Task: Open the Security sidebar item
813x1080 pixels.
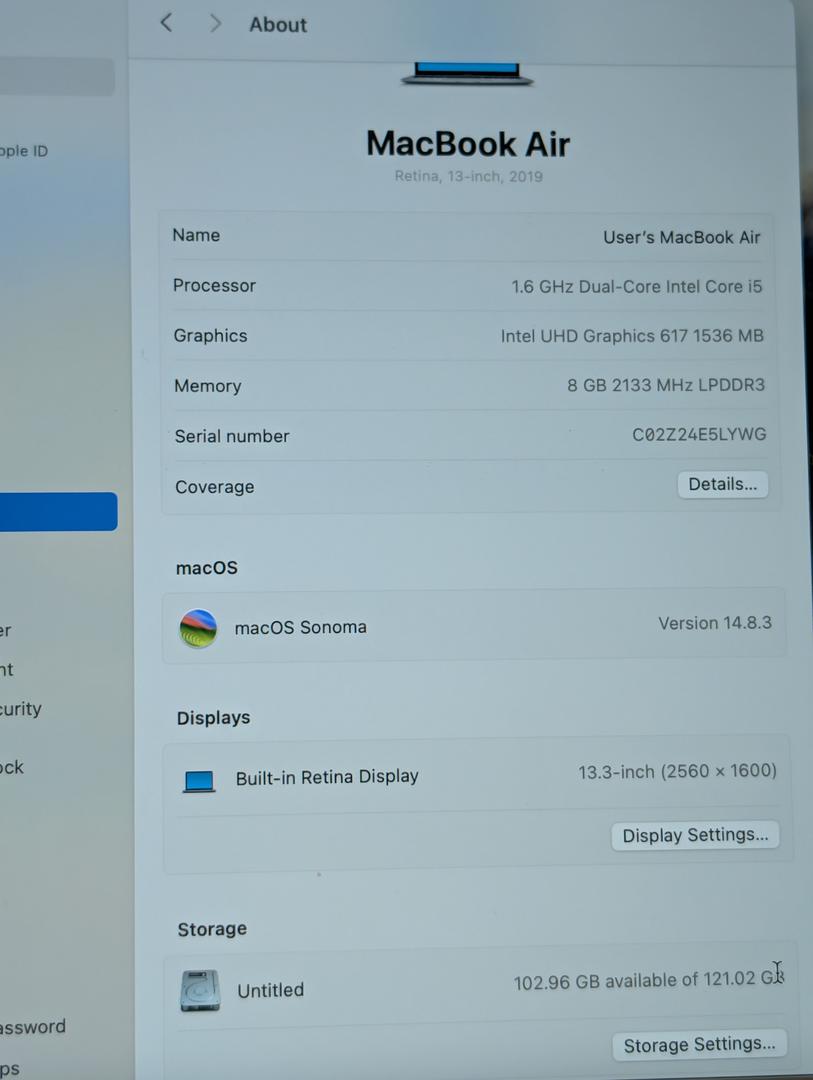Action: 21,709
